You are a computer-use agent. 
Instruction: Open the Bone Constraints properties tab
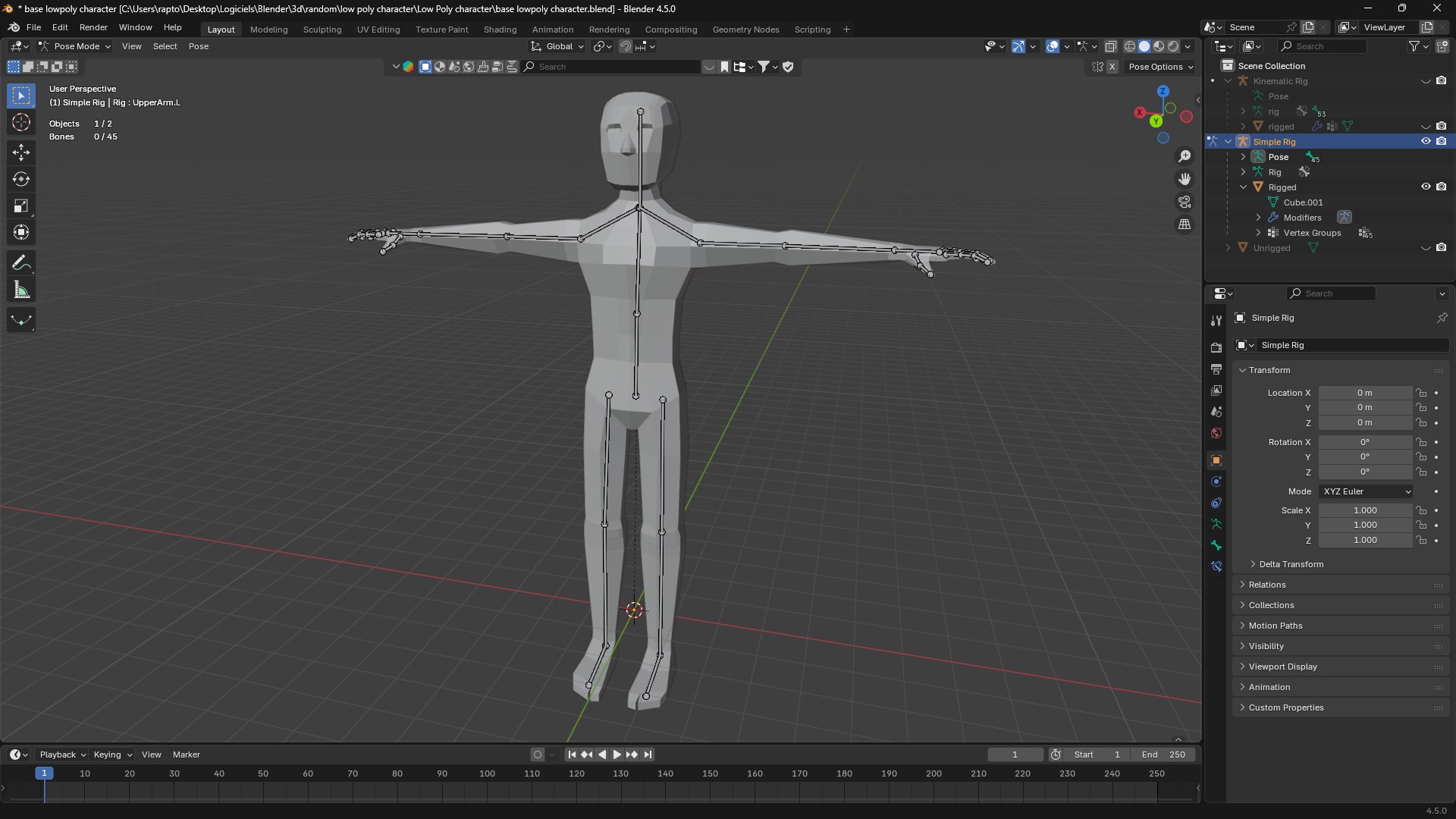point(1216,566)
